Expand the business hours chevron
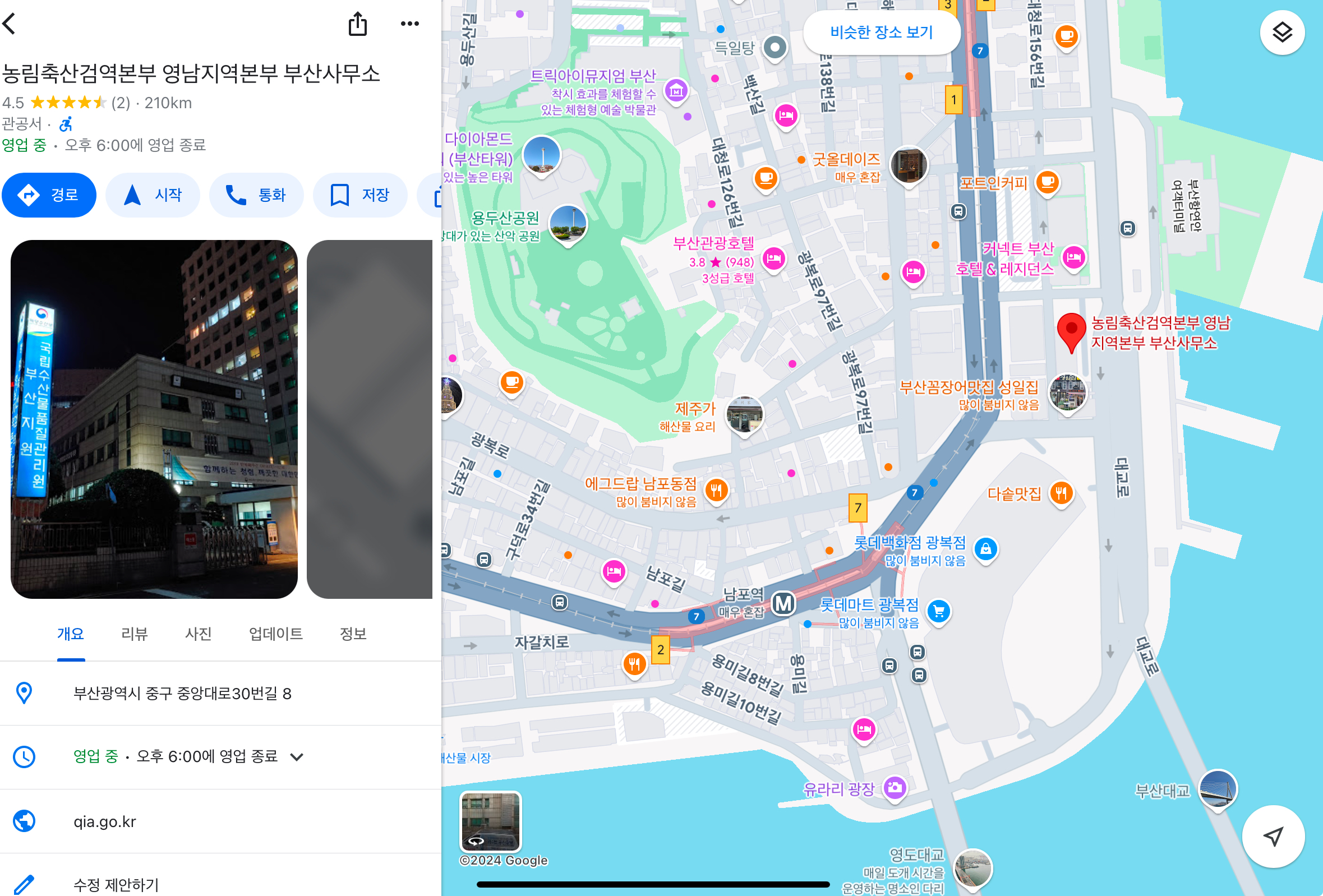The image size is (1323, 896). click(x=297, y=756)
